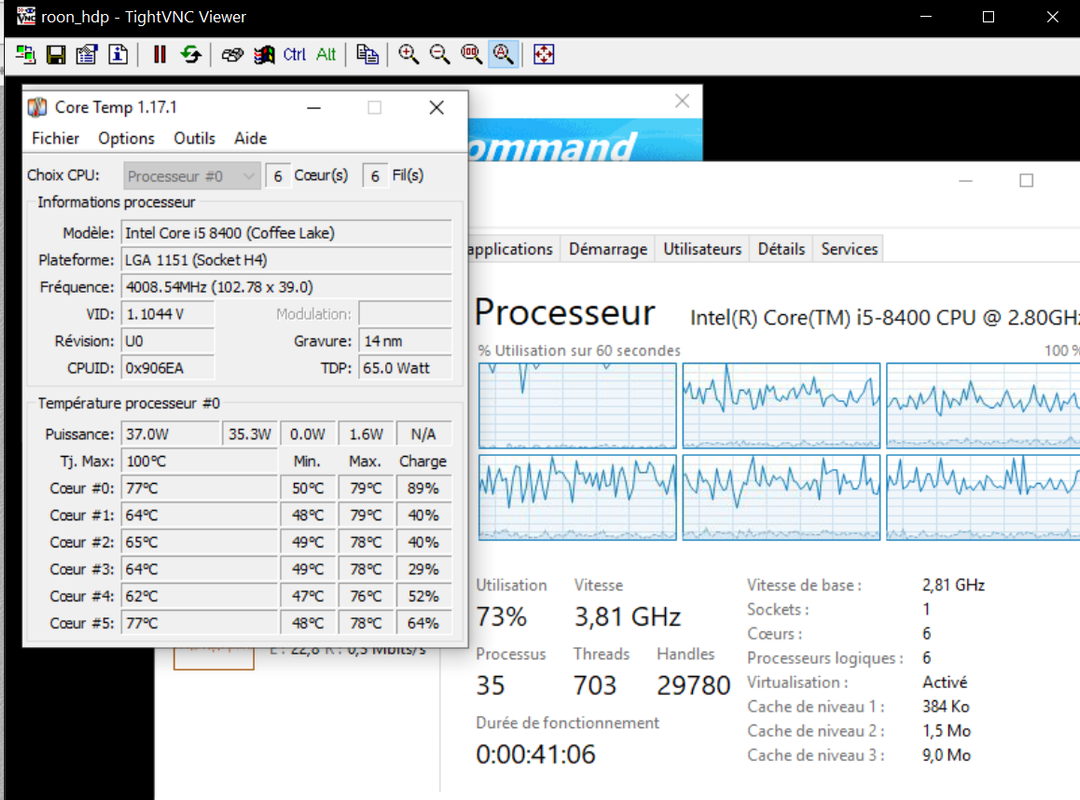Screen dimensions: 1080x800
Task: Maximize the Task Manager window
Action: point(1026,181)
